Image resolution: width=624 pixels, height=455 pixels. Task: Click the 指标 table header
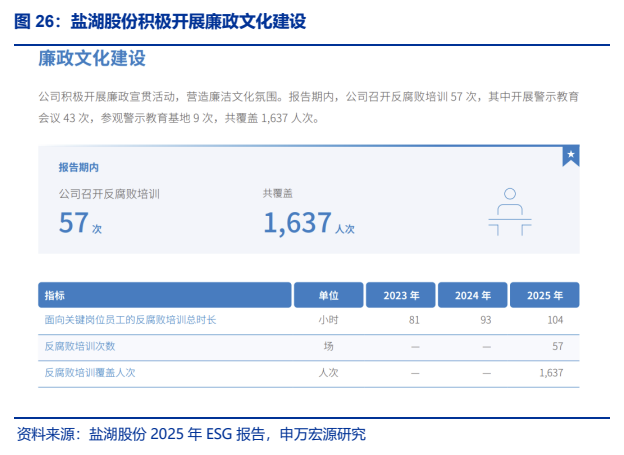click(x=165, y=295)
